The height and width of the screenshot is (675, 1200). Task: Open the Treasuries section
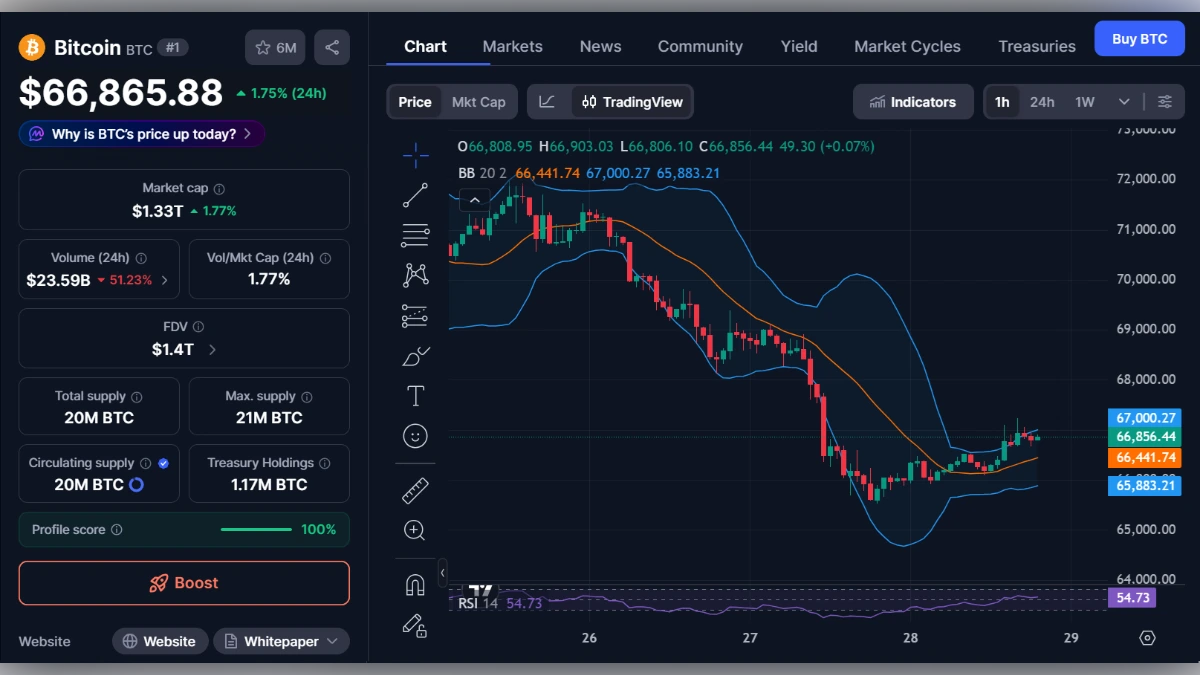1036,46
